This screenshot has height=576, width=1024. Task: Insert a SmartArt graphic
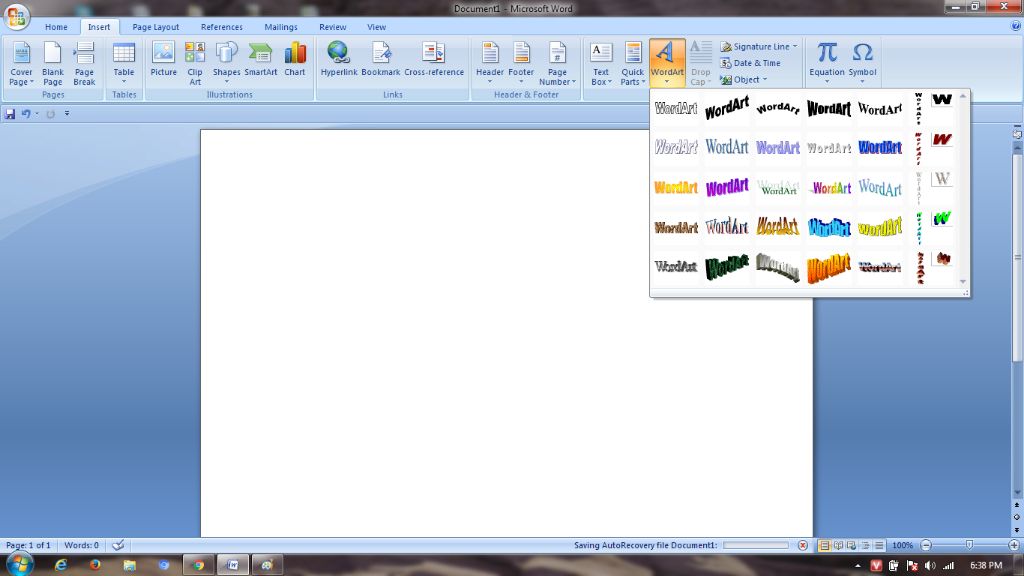pos(261,59)
